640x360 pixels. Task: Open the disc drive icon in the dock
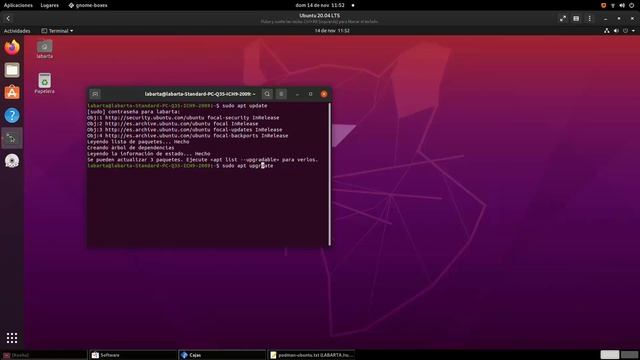pyautogui.click(x=12, y=161)
